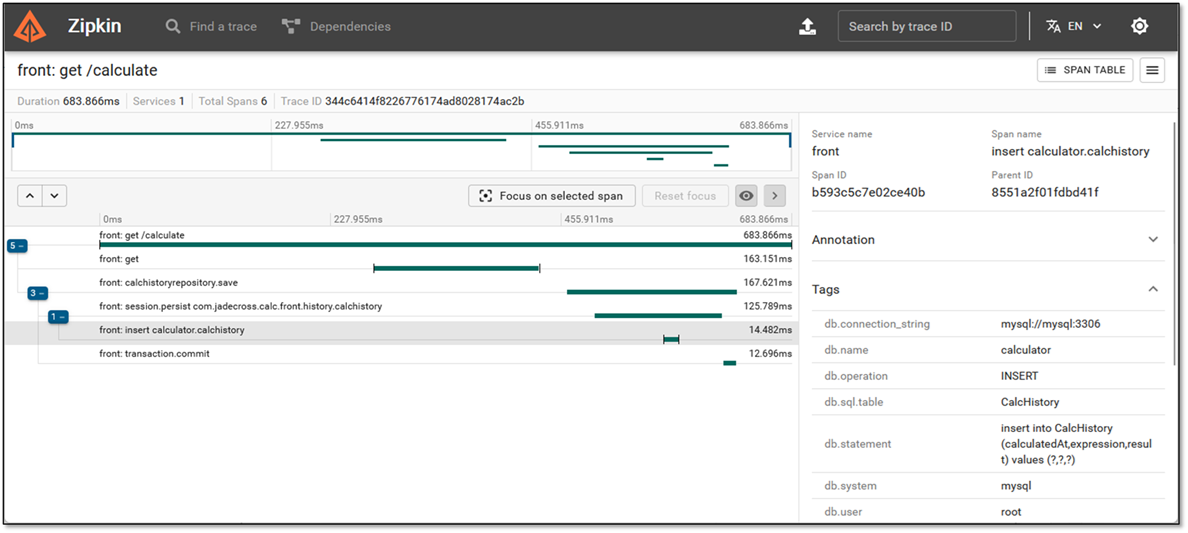Click the SPAN TABLE button
Viewport: 1188px width, 533px height.
pos(1085,70)
